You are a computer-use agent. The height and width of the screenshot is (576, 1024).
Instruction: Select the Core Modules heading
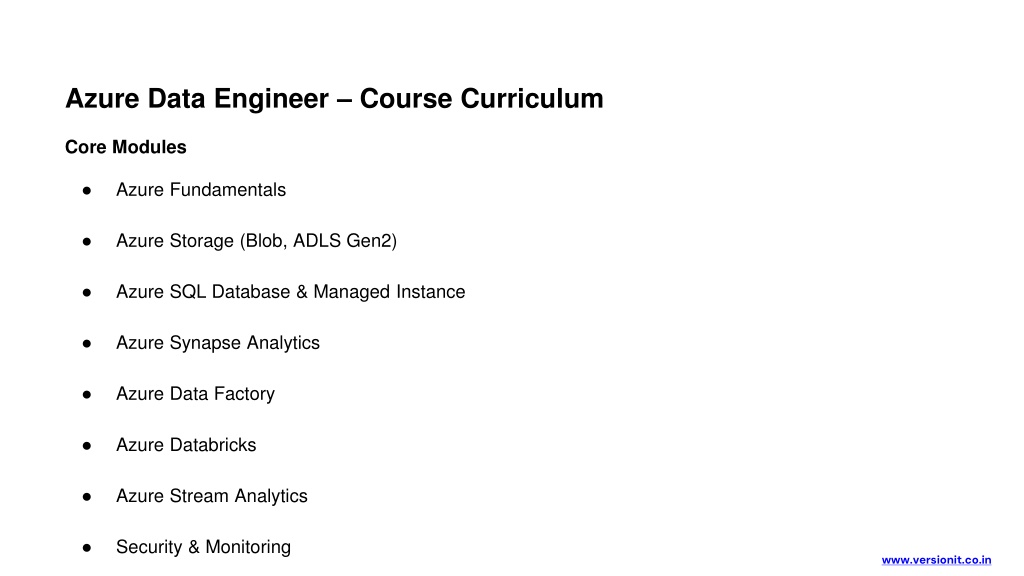point(125,147)
